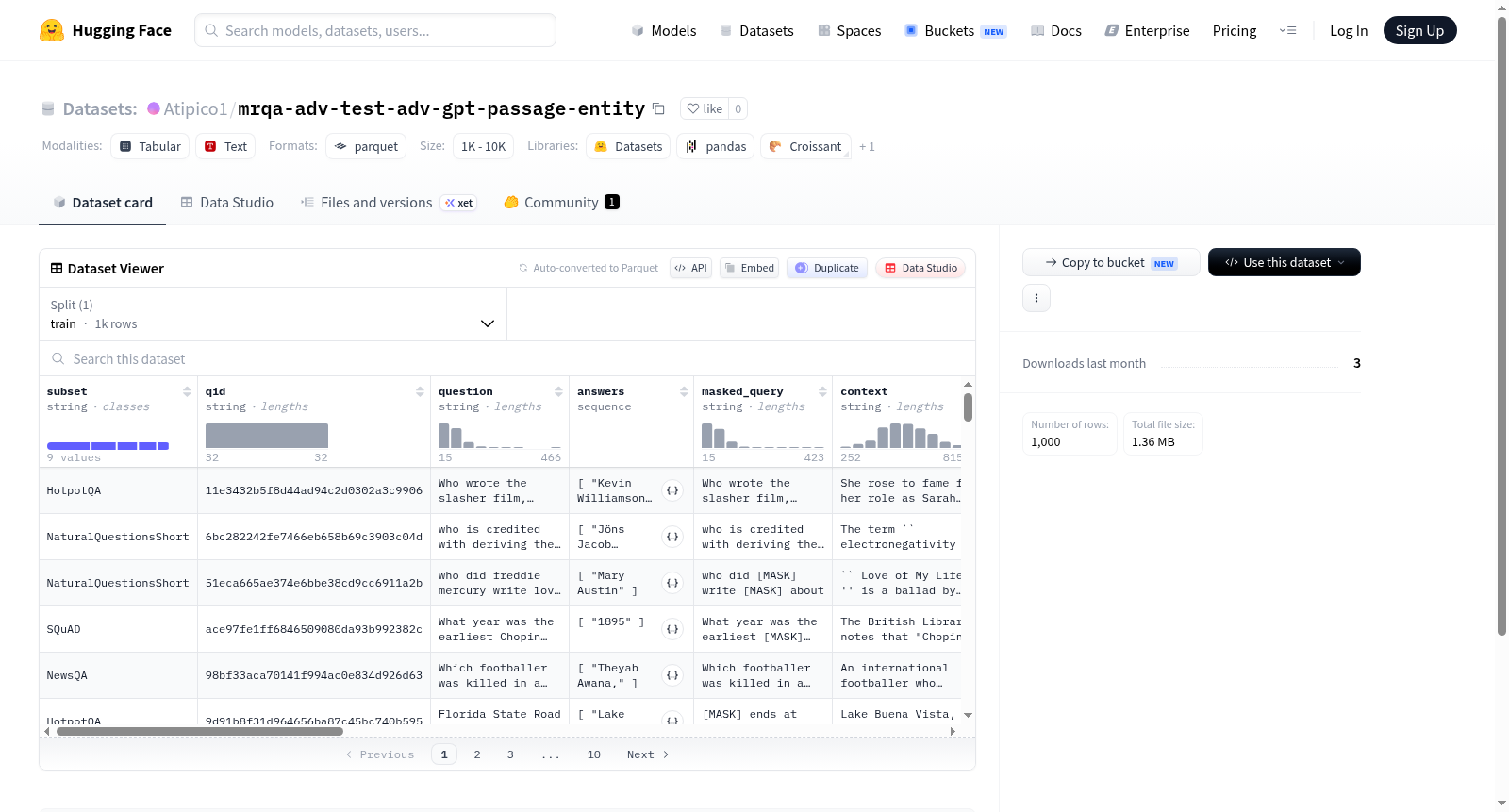Screen dimensions: 1509x812
Task: Click the top search models input
Action: coord(375,30)
